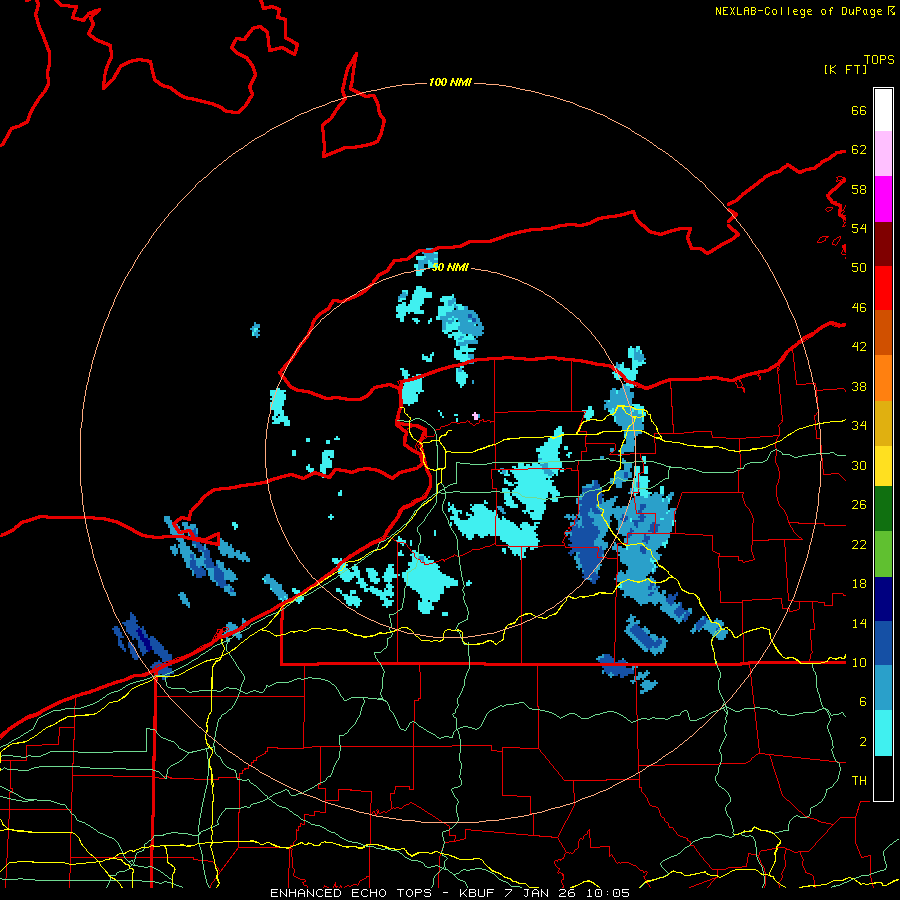Click the yellow legend color swatch
This screenshot has width=900, height=900.
point(883,466)
